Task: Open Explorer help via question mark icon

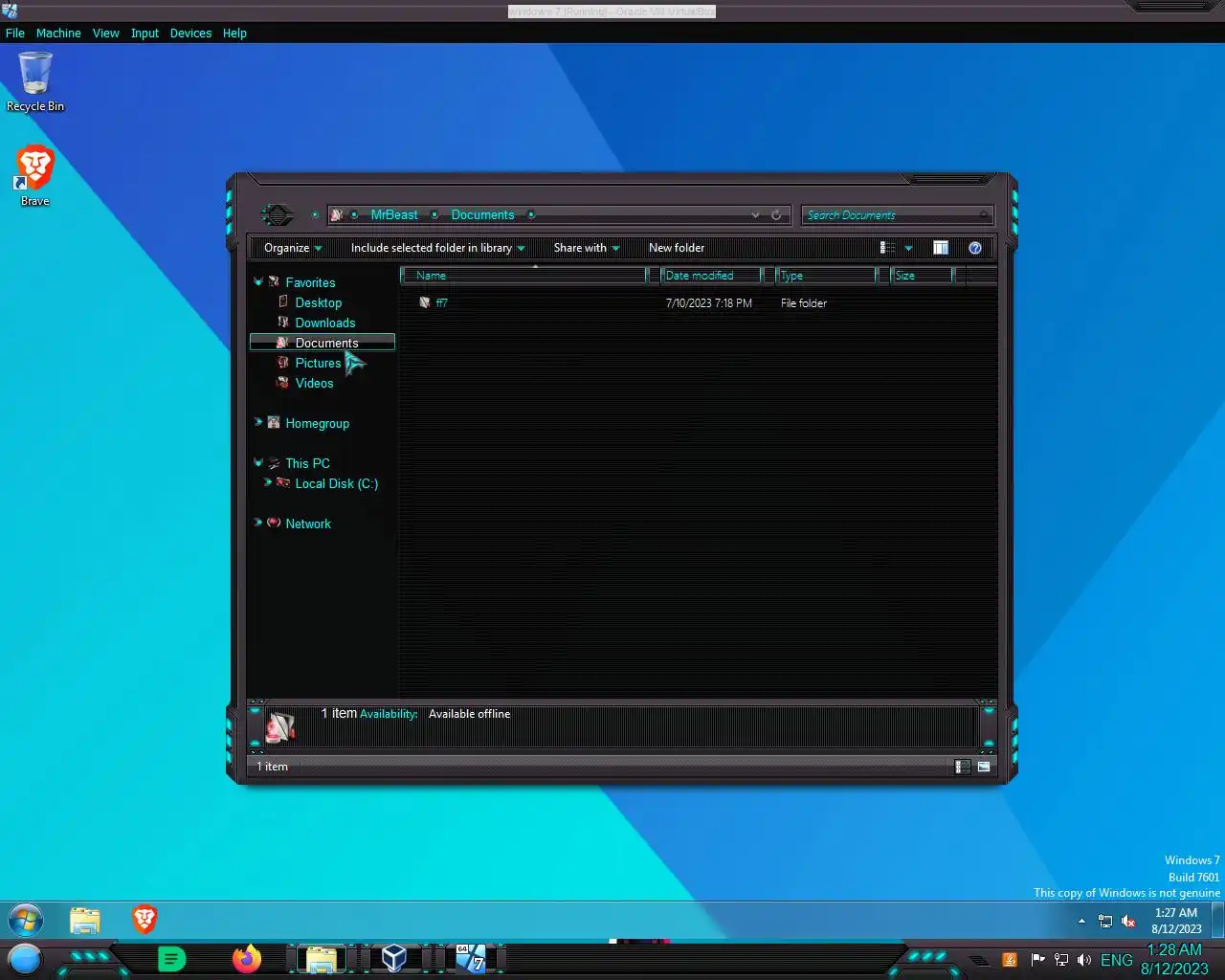Action: 975,248
